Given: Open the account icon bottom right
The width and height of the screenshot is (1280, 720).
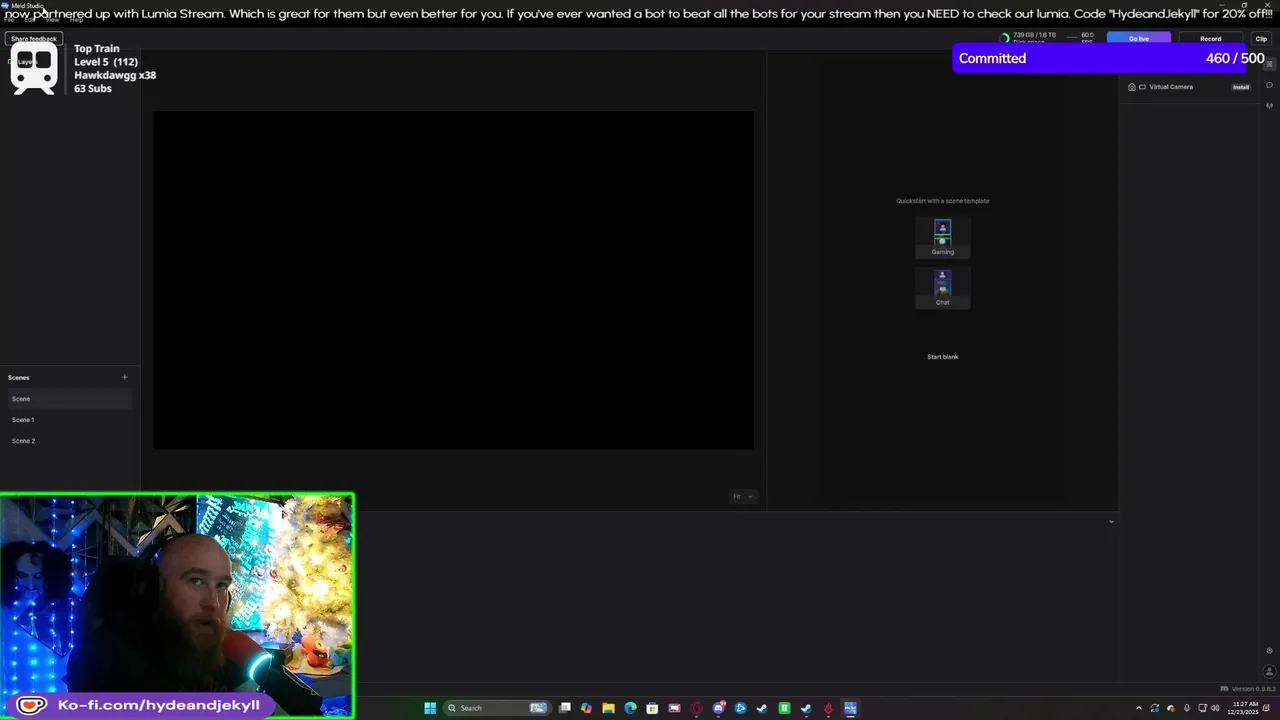Looking at the screenshot, I should (1269, 671).
